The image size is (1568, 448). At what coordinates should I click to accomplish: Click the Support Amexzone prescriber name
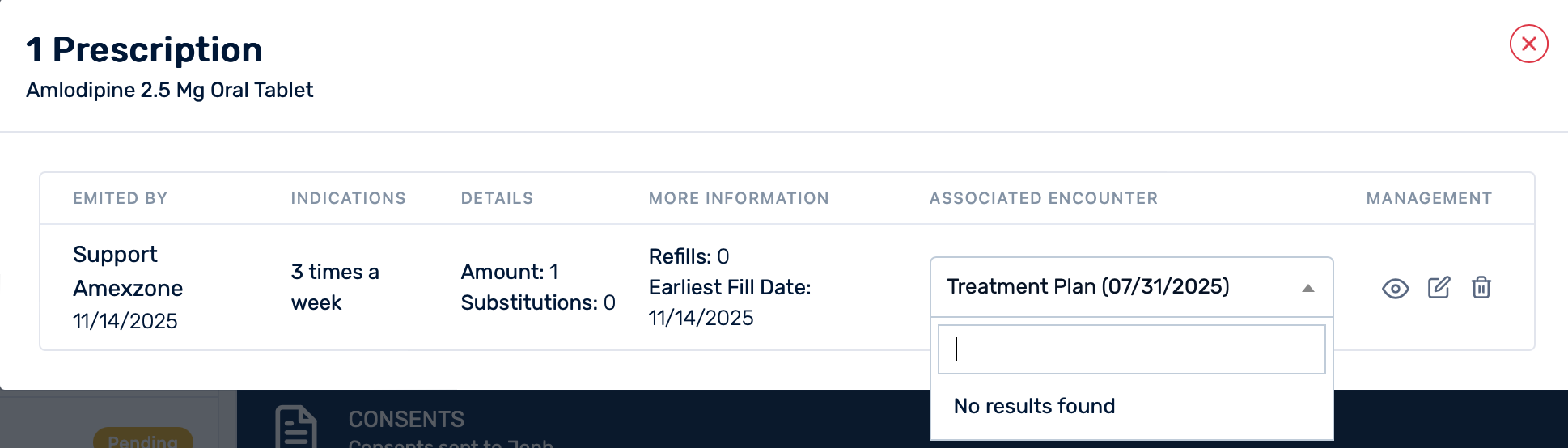coord(128,271)
